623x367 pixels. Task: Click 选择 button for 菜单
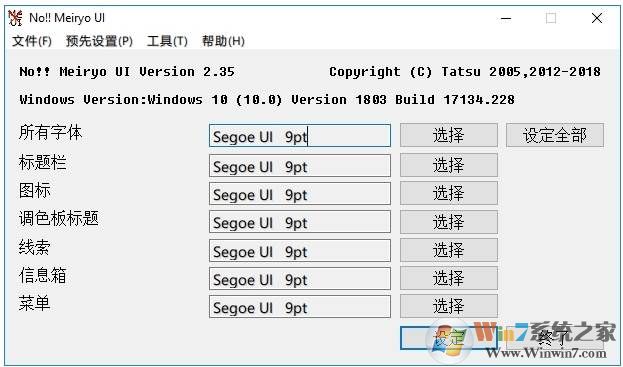[x=449, y=306]
